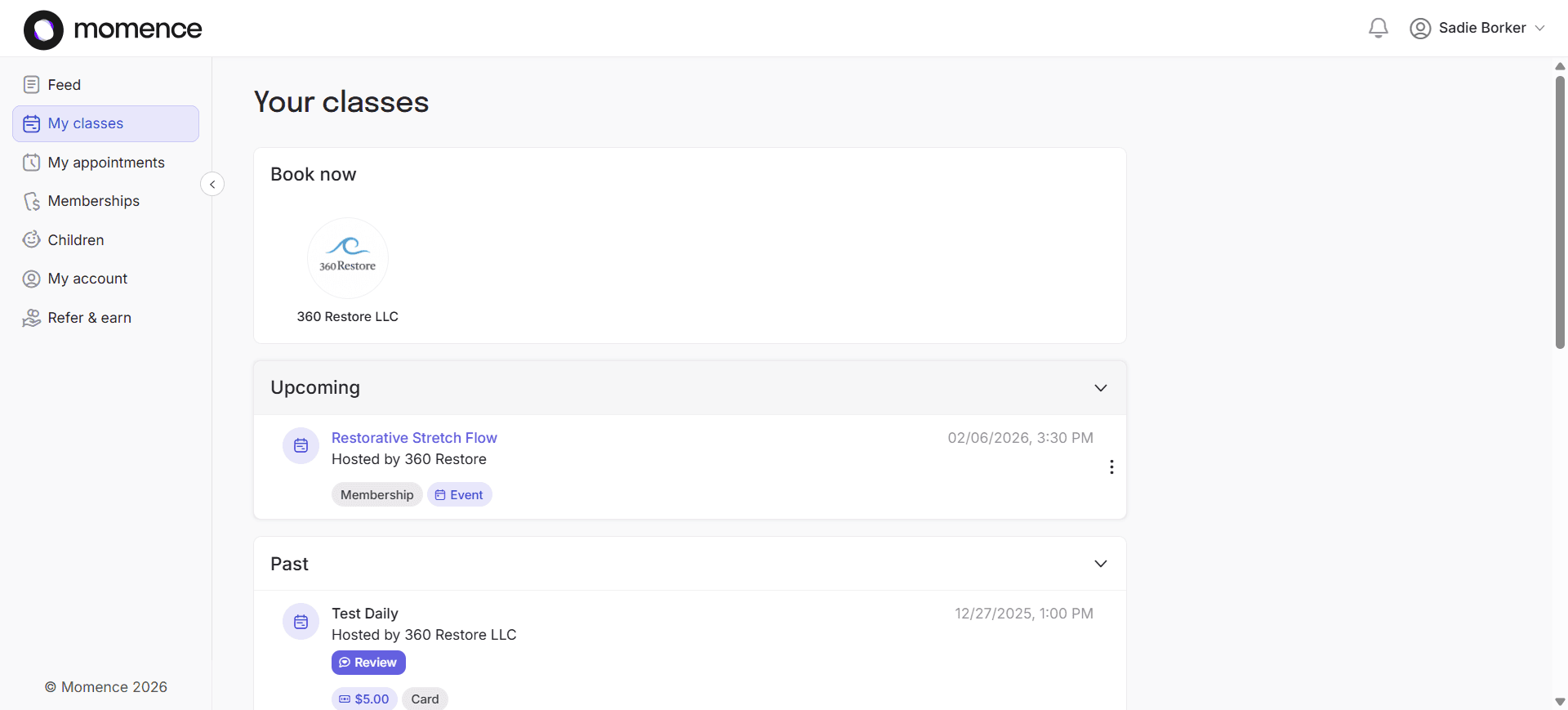The width and height of the screenshot is (1568, 710).
Task: Open the three-dot menu for Restorative Stretch Flow
Action: 1111,467
